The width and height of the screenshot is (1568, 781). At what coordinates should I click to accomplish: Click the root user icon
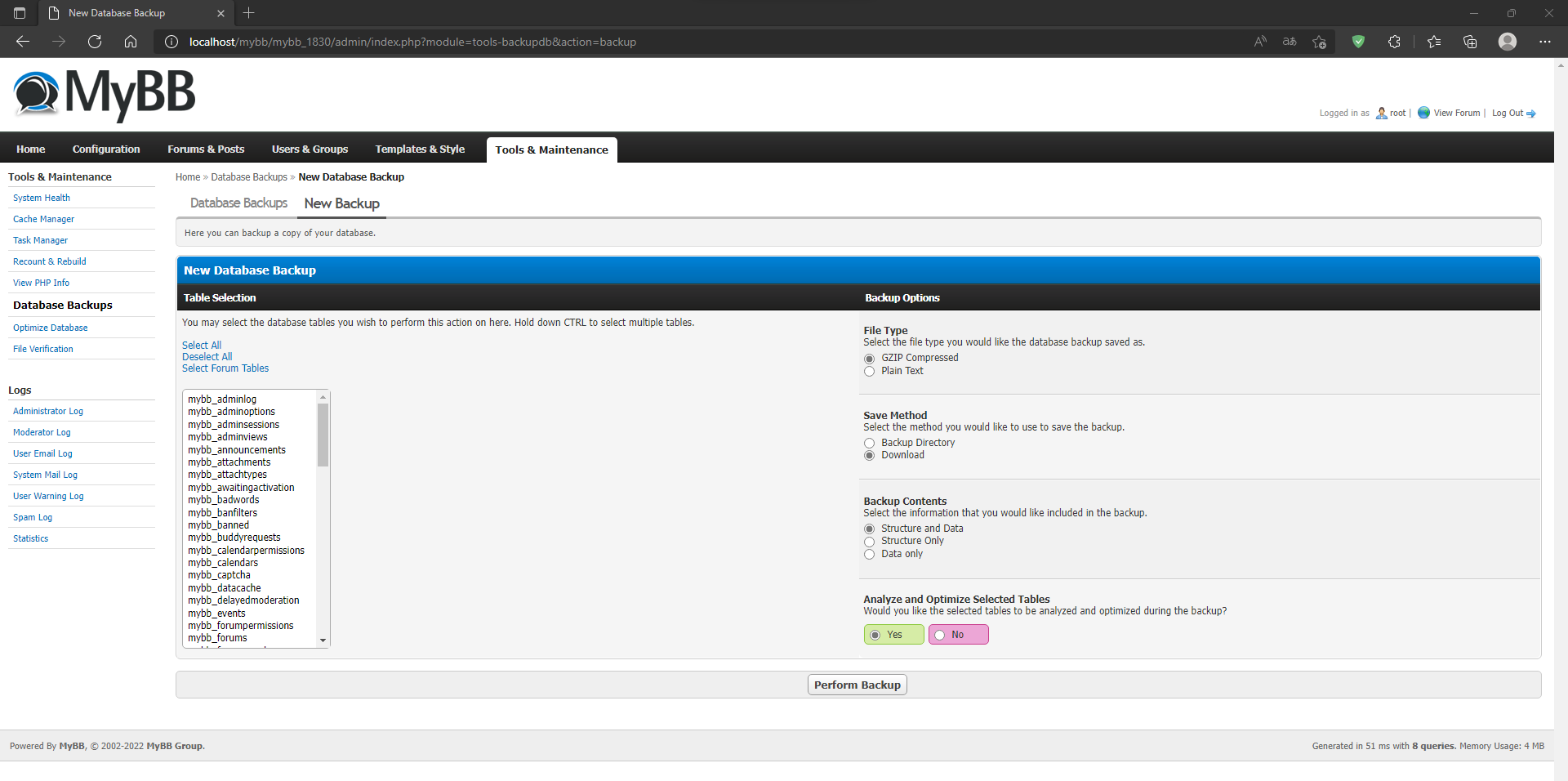click(1382, 113)
